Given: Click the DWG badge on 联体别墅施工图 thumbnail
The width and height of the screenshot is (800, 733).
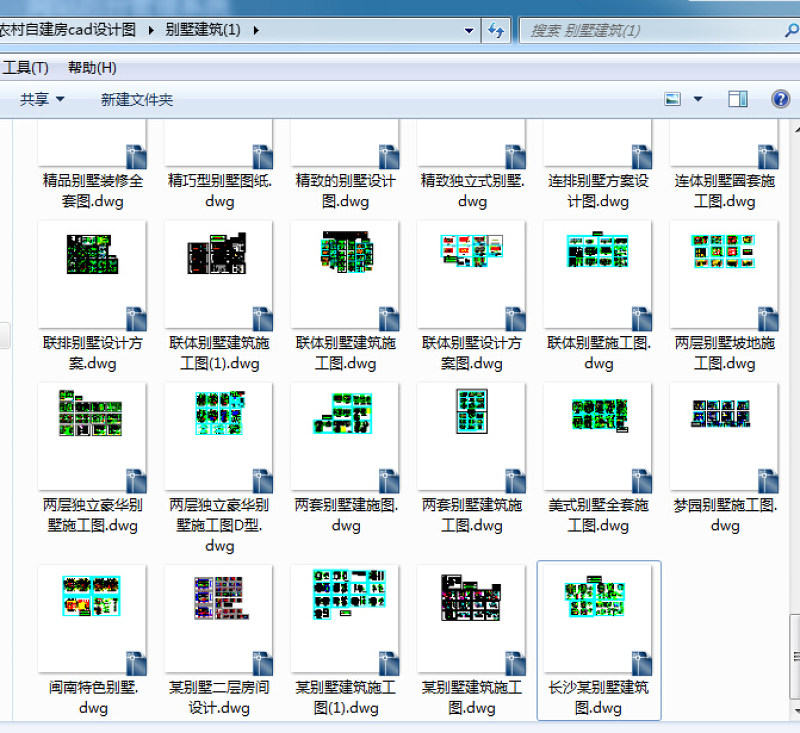Looking at the screenshot, I should coord(642,319).
